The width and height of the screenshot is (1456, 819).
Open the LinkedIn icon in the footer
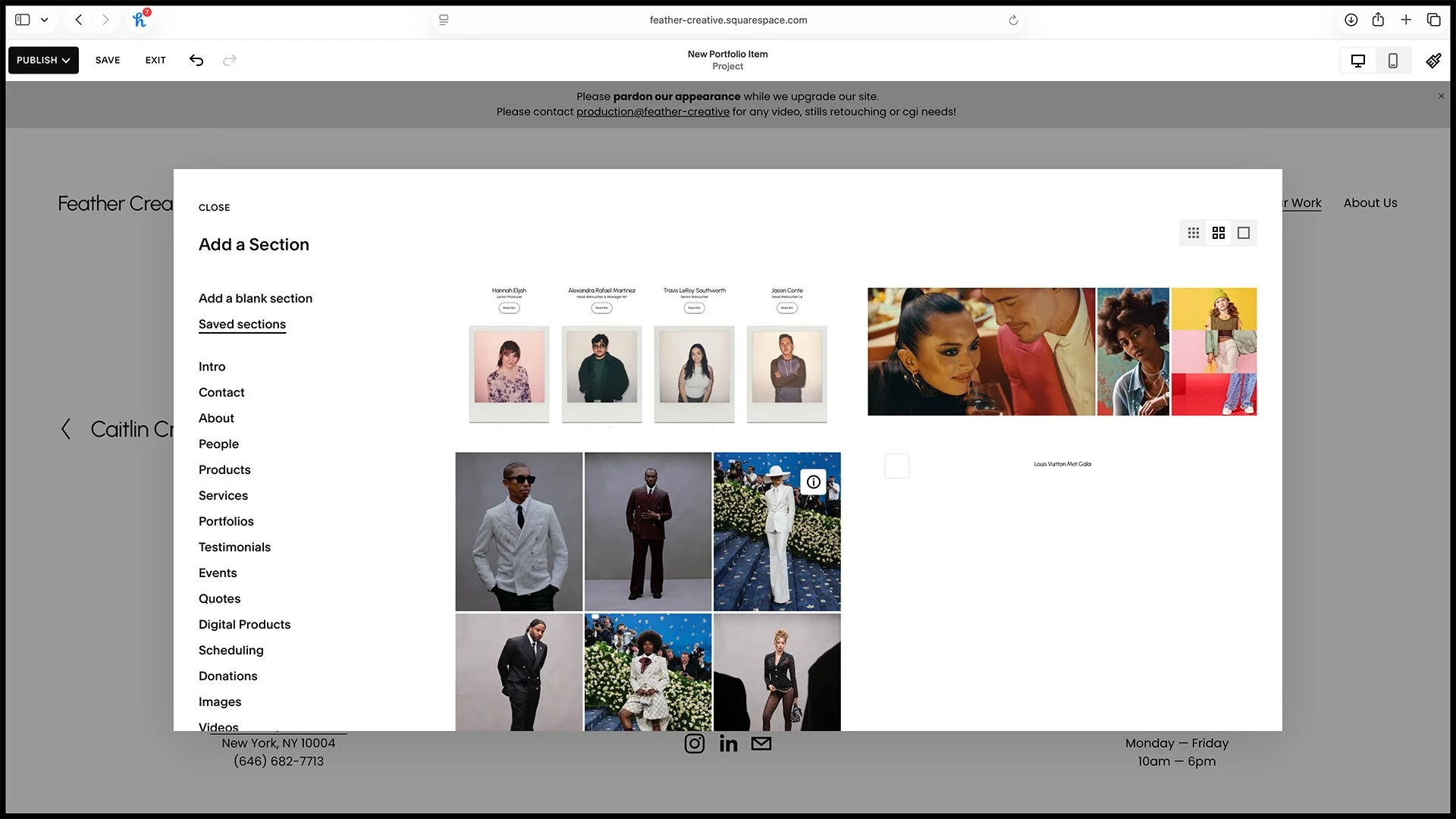coord(728,743)
